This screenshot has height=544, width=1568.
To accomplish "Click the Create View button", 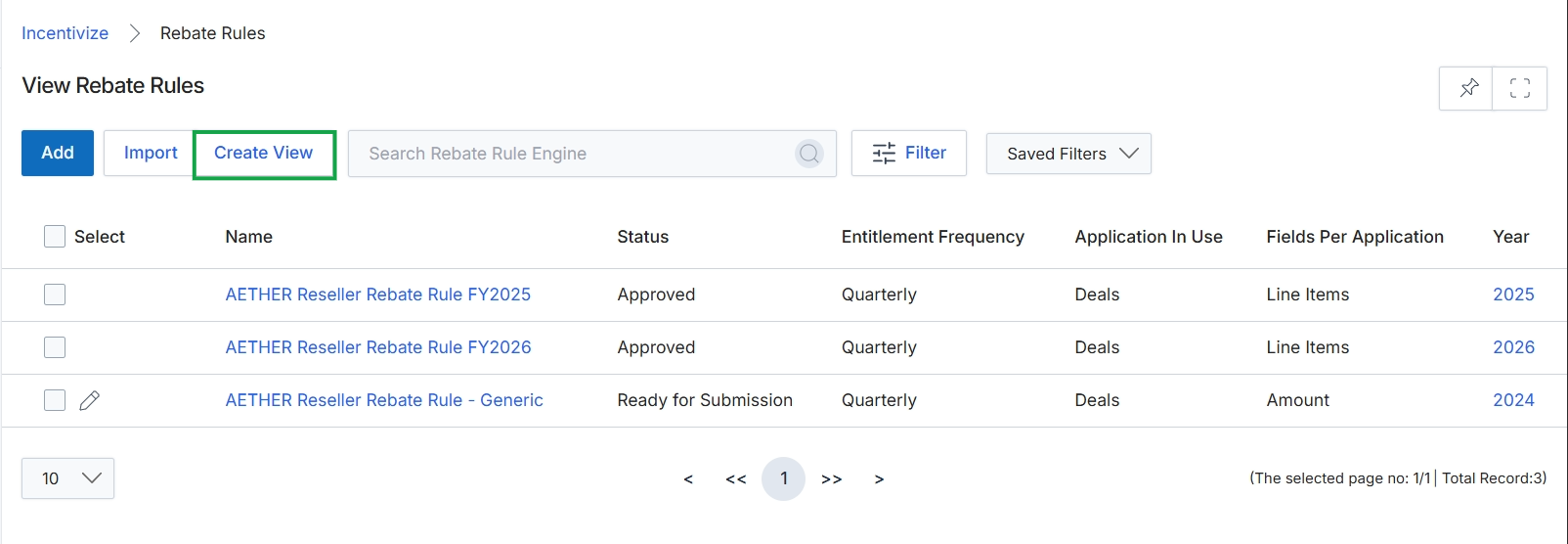I will 264,154.
